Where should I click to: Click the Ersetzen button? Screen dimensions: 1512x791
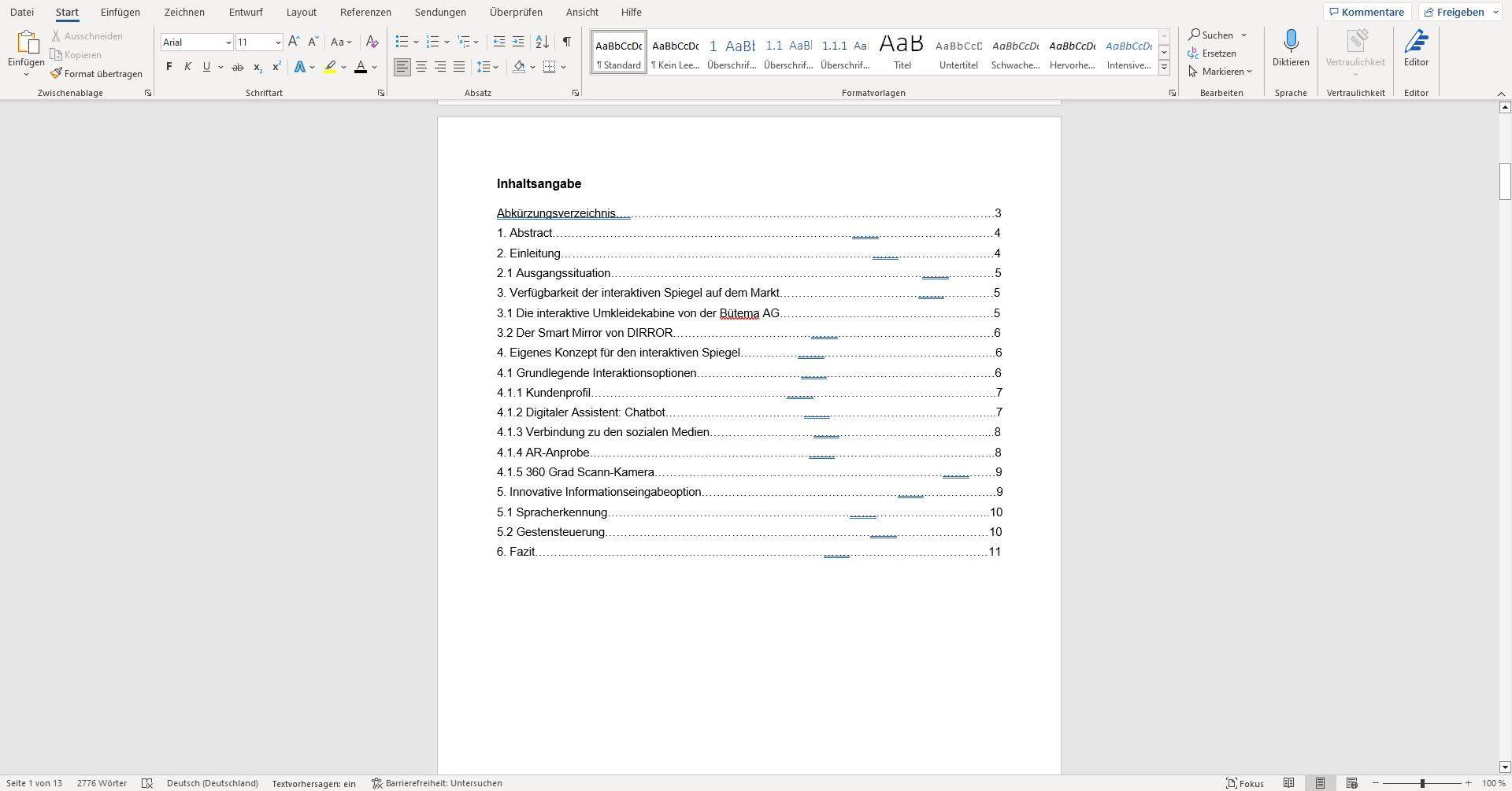1213,54
